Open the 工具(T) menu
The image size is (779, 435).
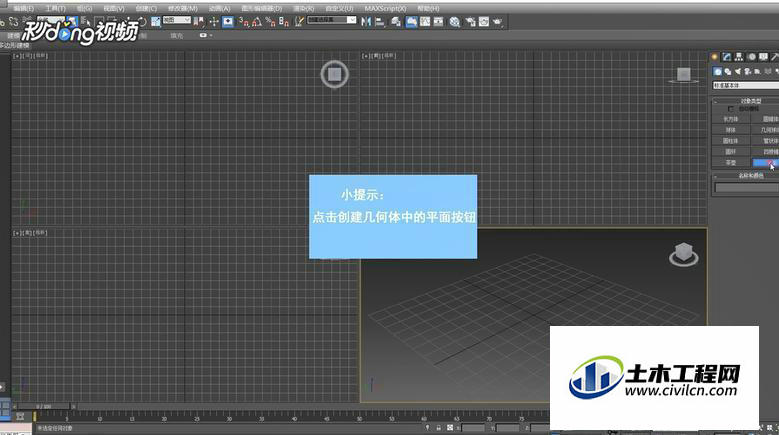tap(55, 8)
